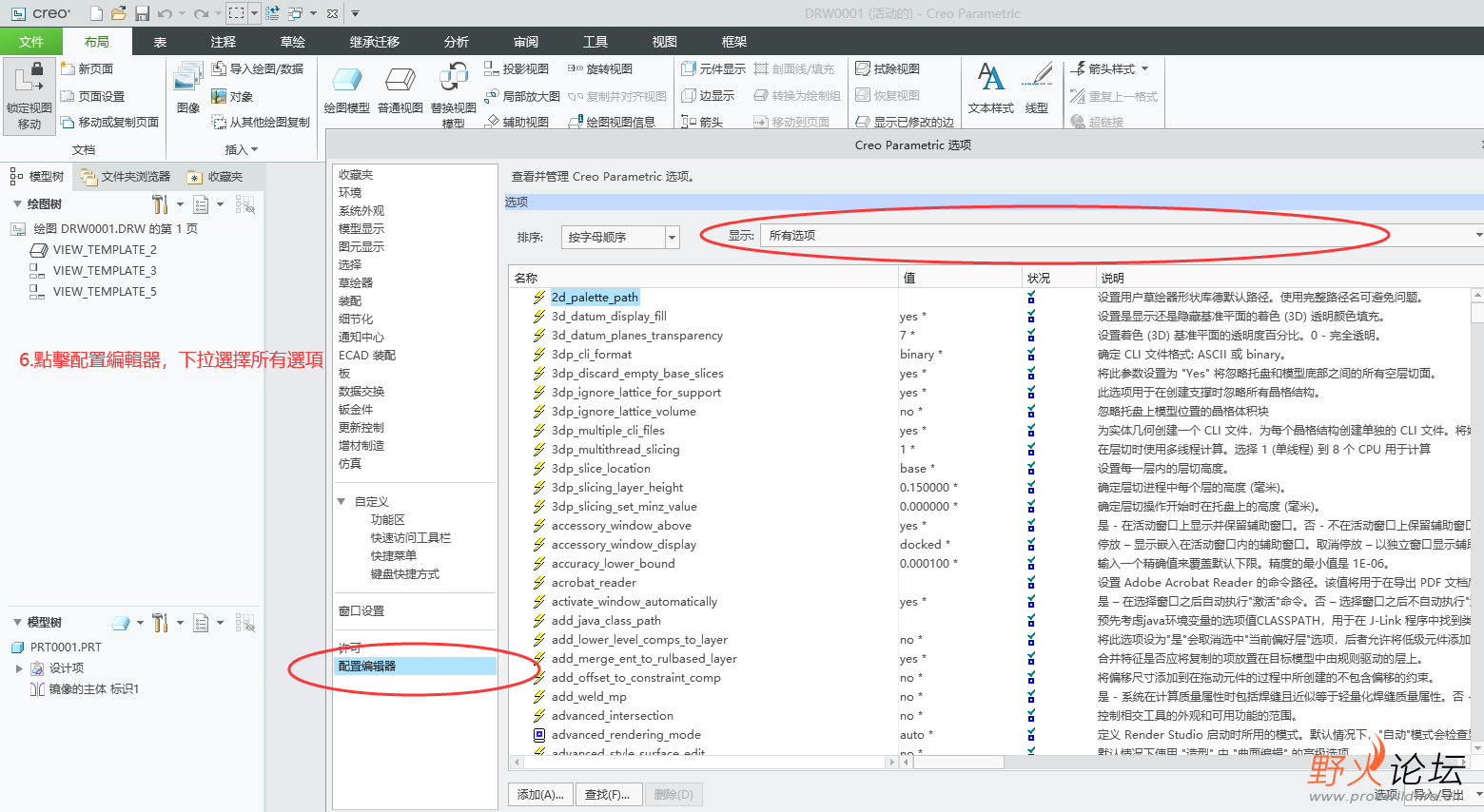This screenshot has width=1484, height=812.
Task: Open quick access toolbar customize dropdown
Action: click(x=355, y=13)
